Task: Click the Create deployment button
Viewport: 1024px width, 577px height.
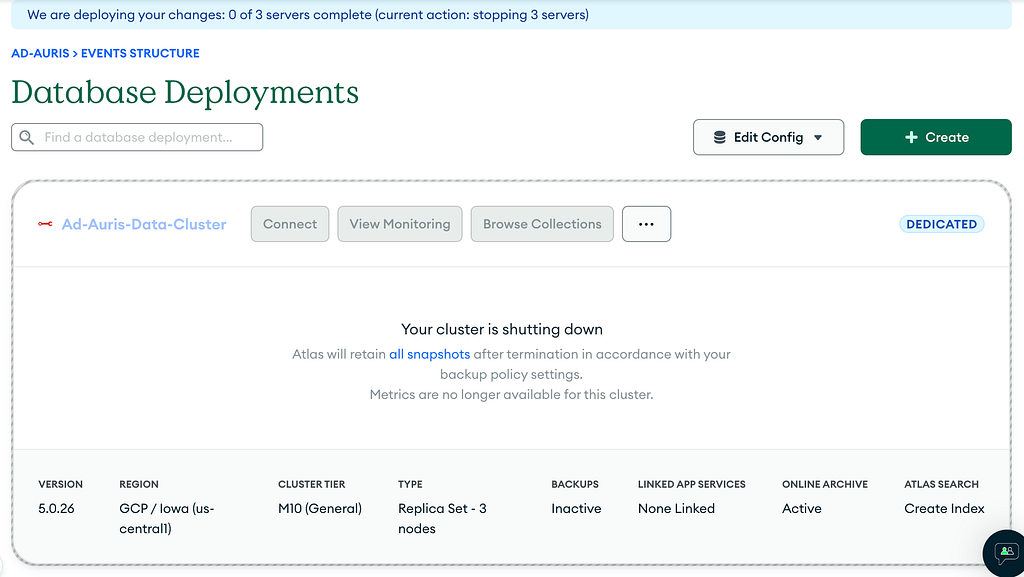Action: click(936, 137)
